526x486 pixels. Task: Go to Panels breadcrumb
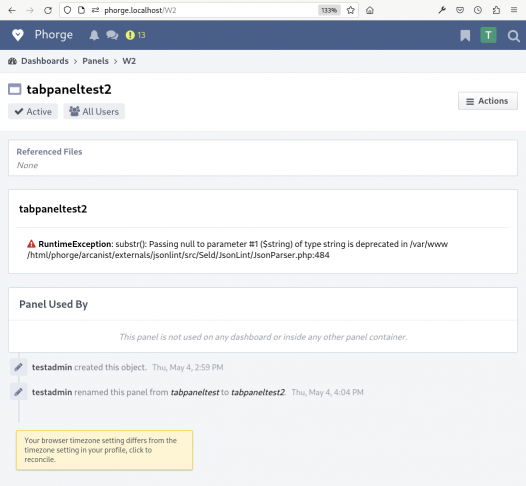coord(95,61)
